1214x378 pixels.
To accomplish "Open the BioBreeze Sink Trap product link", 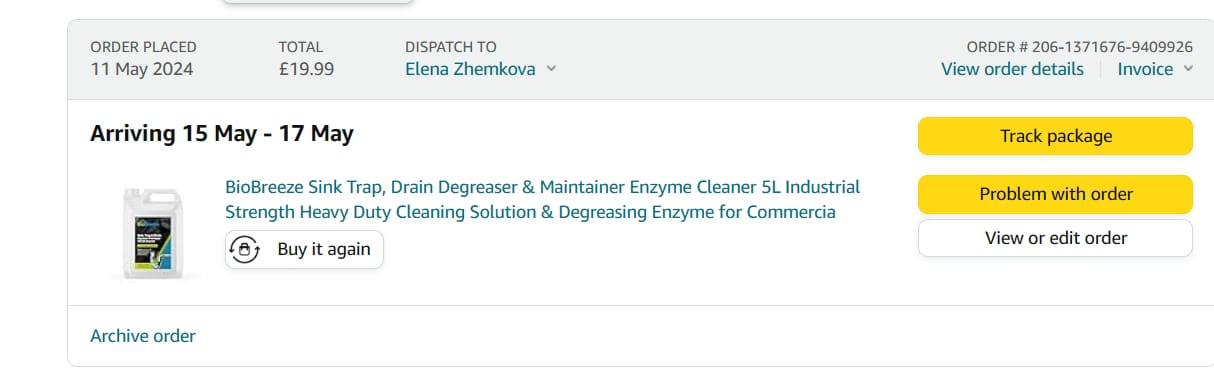I will [542, 199].
